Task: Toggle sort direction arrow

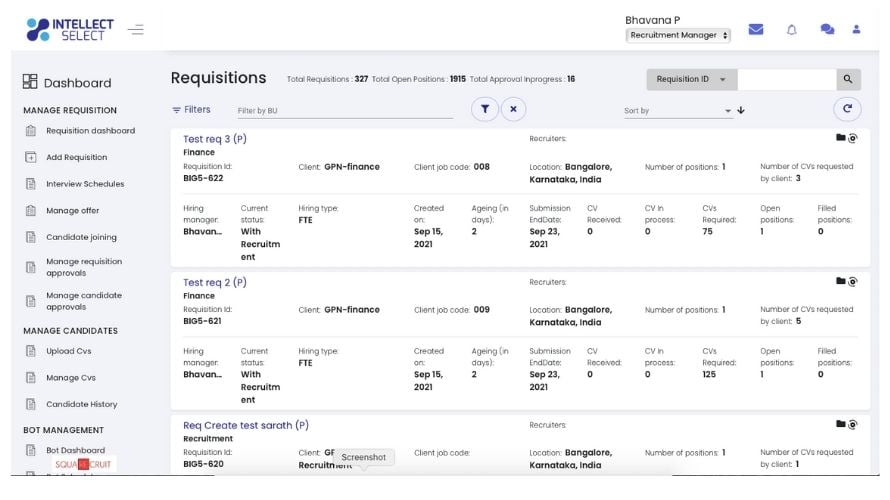Action: (741, 110)
